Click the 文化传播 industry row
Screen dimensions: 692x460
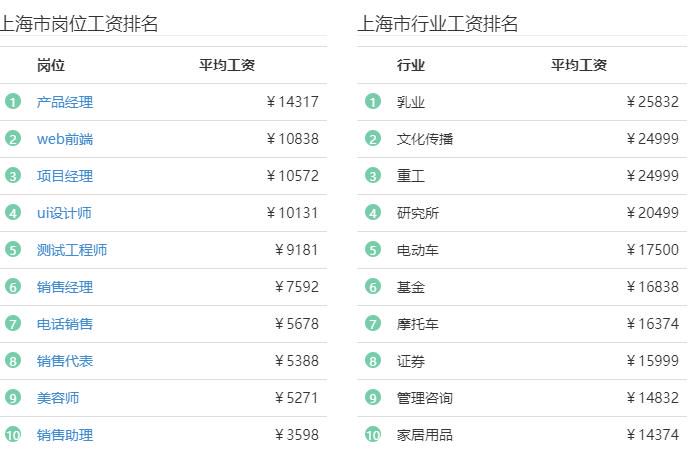(x=522, y=139)
